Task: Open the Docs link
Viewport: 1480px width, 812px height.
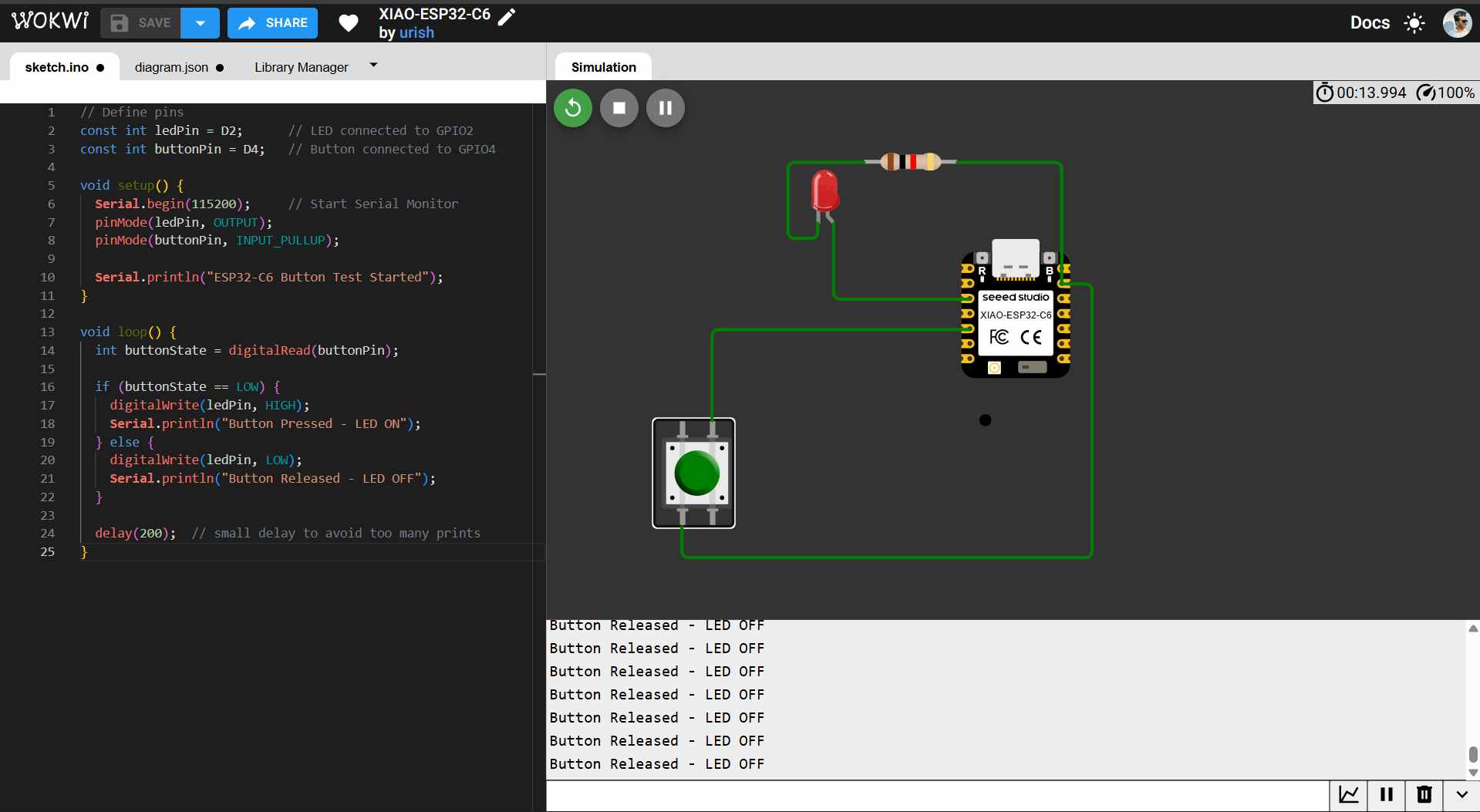Action: click(1370, 23)
